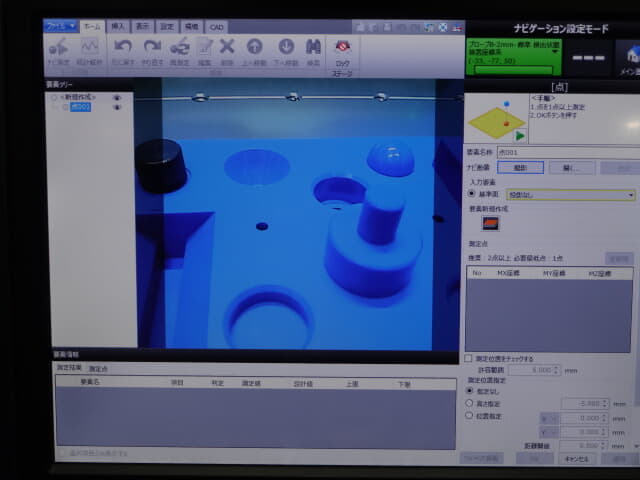Viewport: 640px width, 480px height.
Task: Click the green play arrow on guide image
Action: (x=520, y=136)
